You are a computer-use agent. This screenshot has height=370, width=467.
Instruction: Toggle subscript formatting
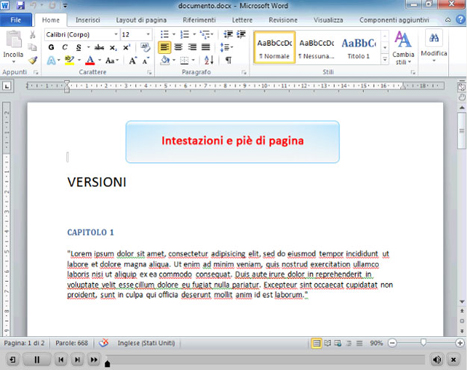113,47
